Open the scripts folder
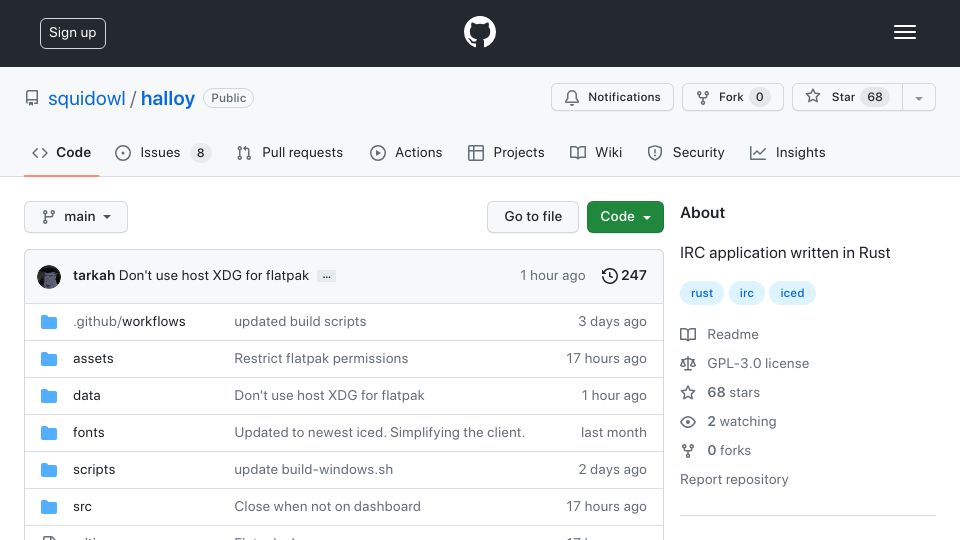This screenshot has height=540, width=960. [x=94, y=470]
